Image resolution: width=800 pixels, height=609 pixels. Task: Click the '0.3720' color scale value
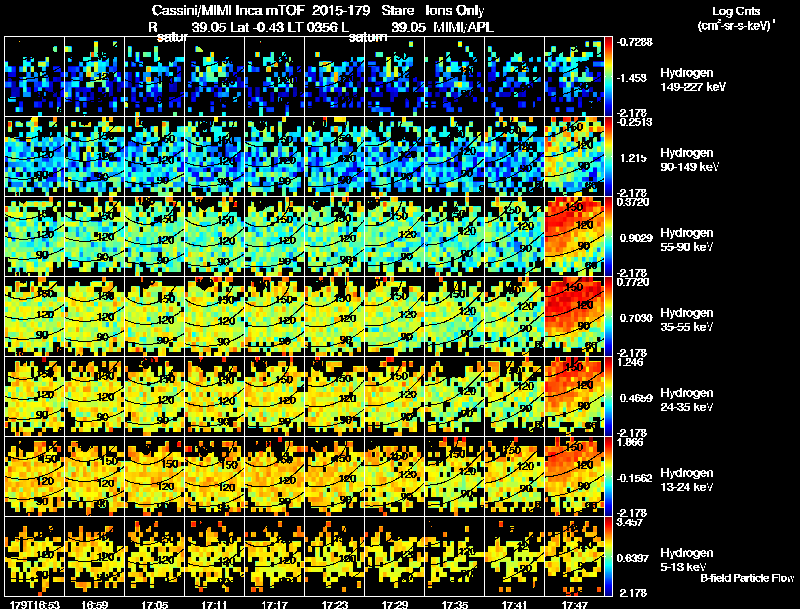[633, 202]
